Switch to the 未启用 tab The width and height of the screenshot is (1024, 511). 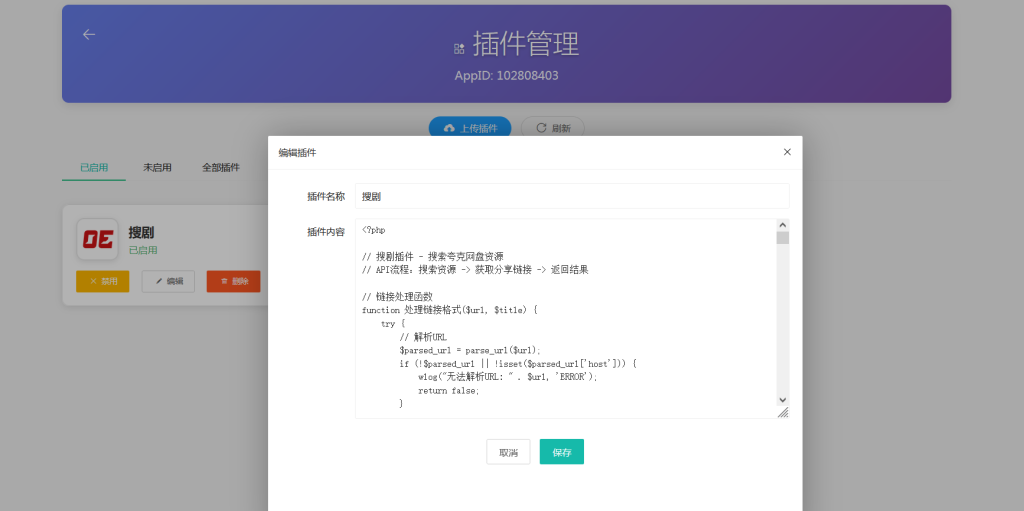157,167
